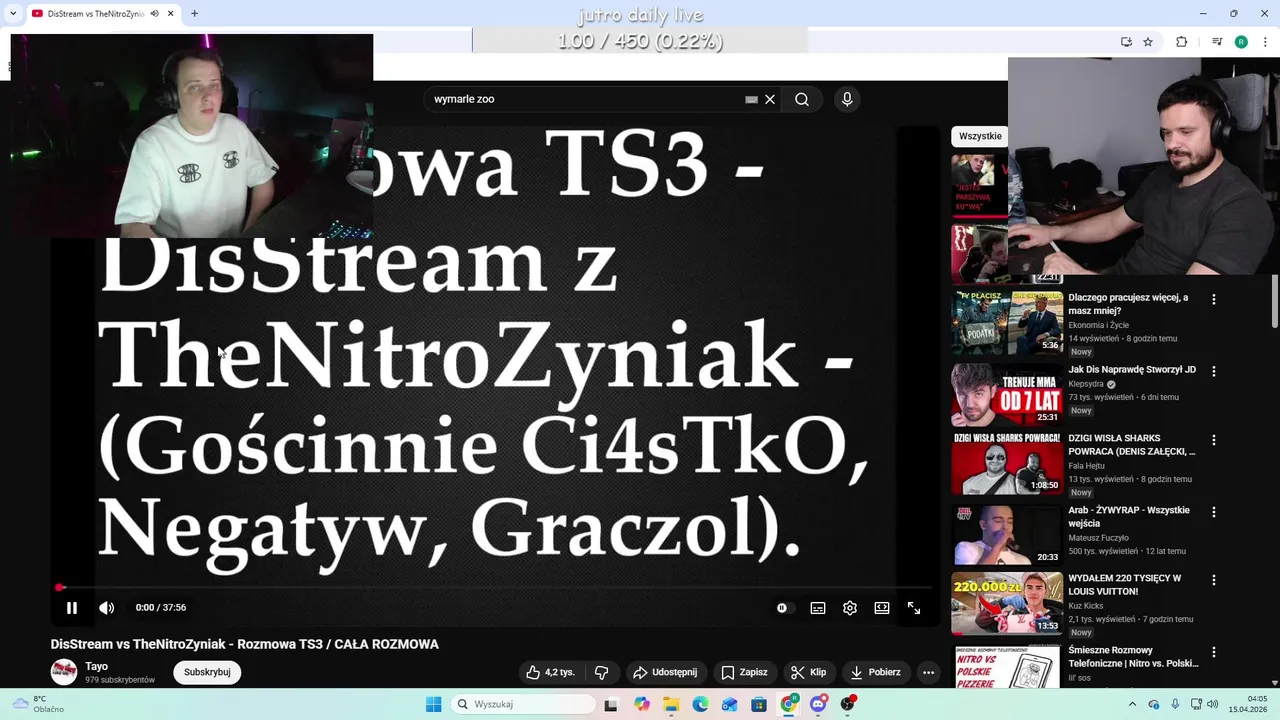
Task: Open options for 'DZIGI WISŁA SHARKS POWRACA' video
Action: 1214,440
